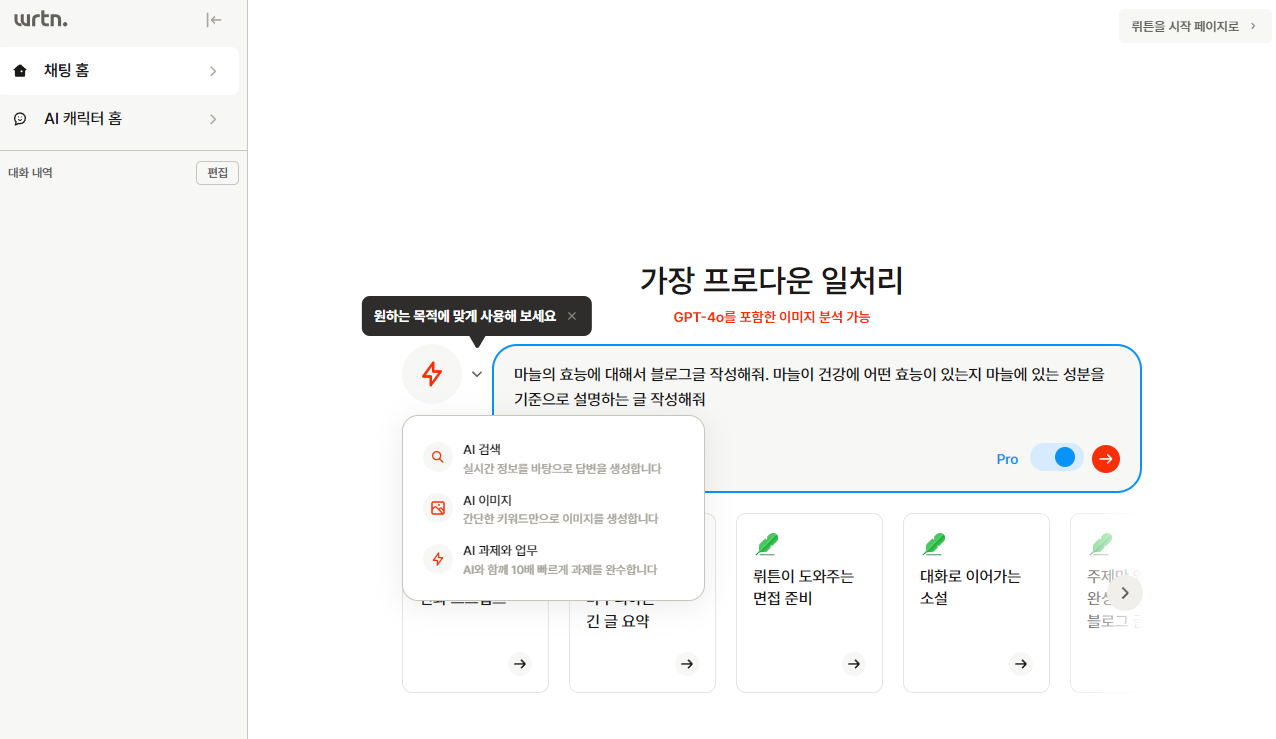The image size is (1276, 739).
Task: Select AI 이미지 from the mode menu
Action: tap(553, 508)
